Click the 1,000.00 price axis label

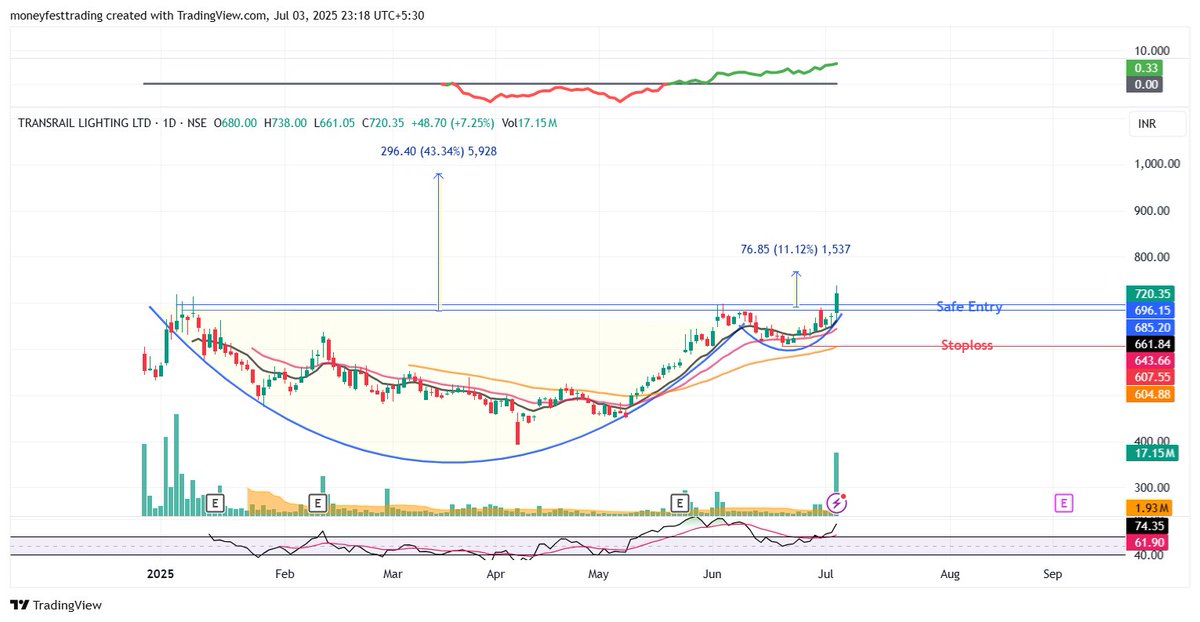tap(1155, 165)
